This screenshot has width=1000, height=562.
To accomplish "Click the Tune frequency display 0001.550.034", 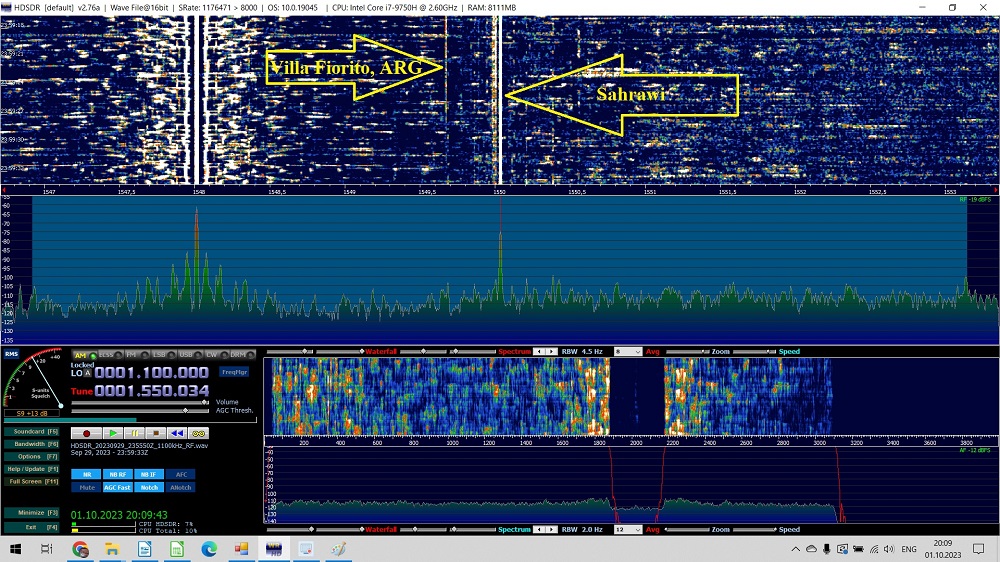I will pos(152,390).
